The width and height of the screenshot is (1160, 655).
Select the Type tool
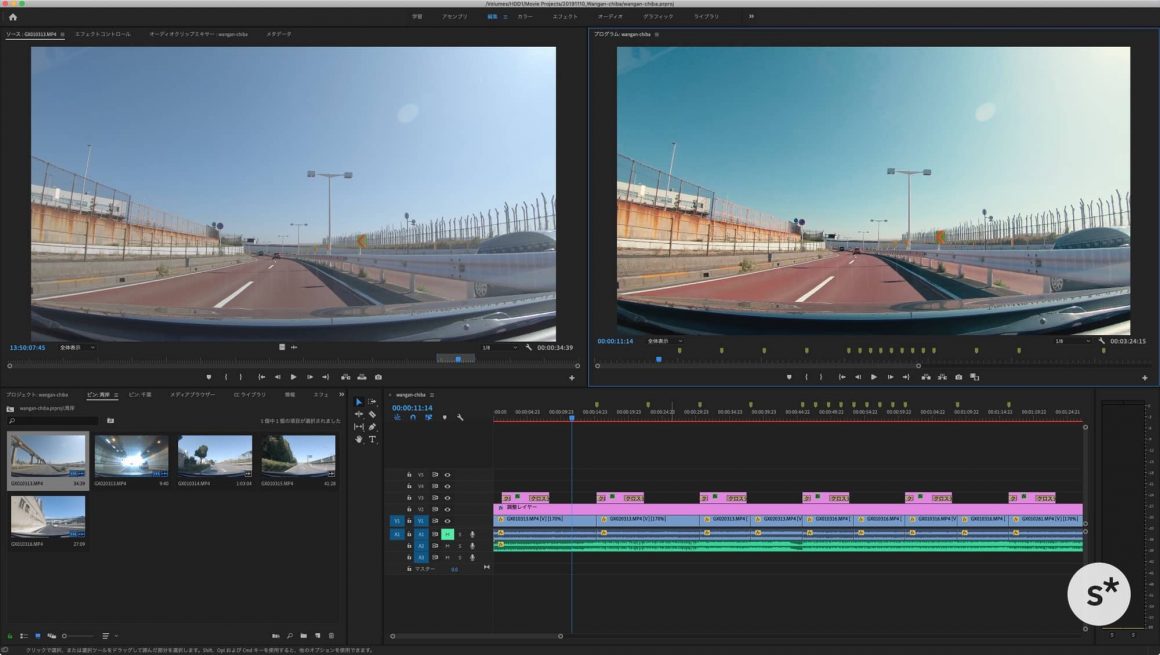coord(372,439)
